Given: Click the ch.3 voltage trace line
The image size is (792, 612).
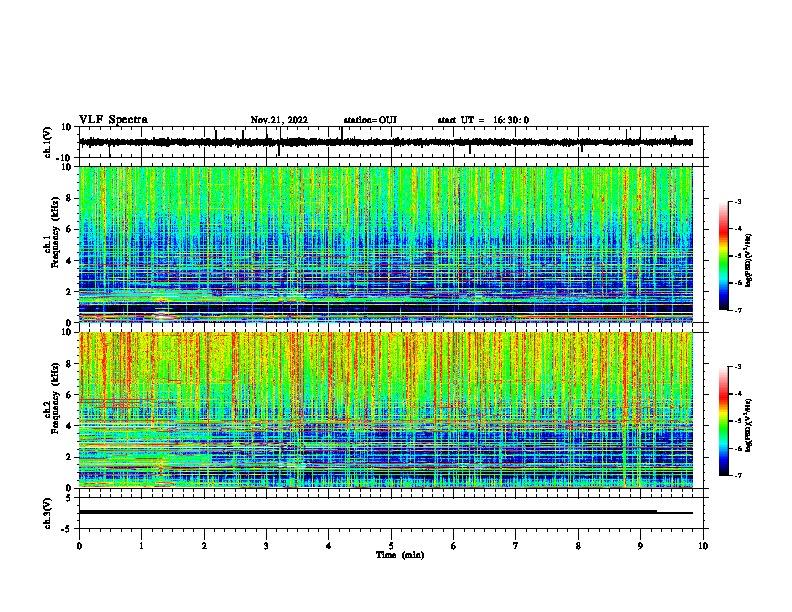Looking at the screenshot, I should [x=386, y=512].
